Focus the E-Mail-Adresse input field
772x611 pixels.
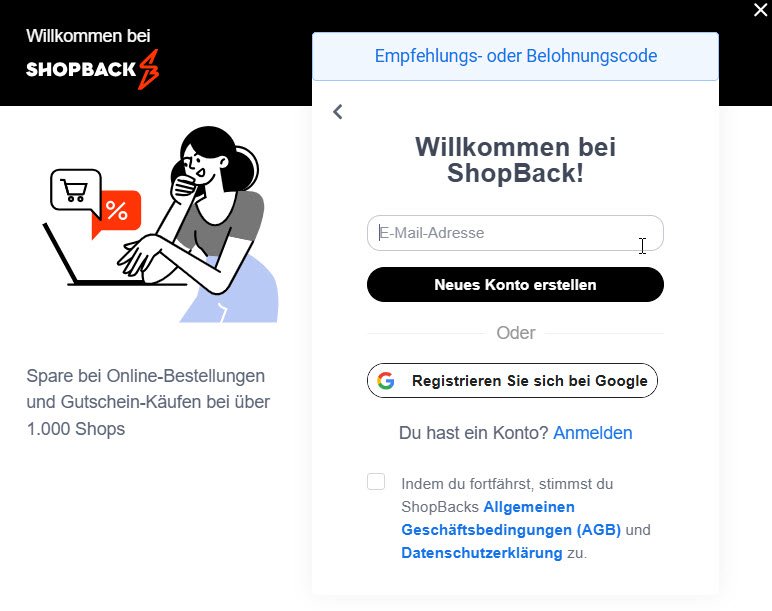click(515, 233)
